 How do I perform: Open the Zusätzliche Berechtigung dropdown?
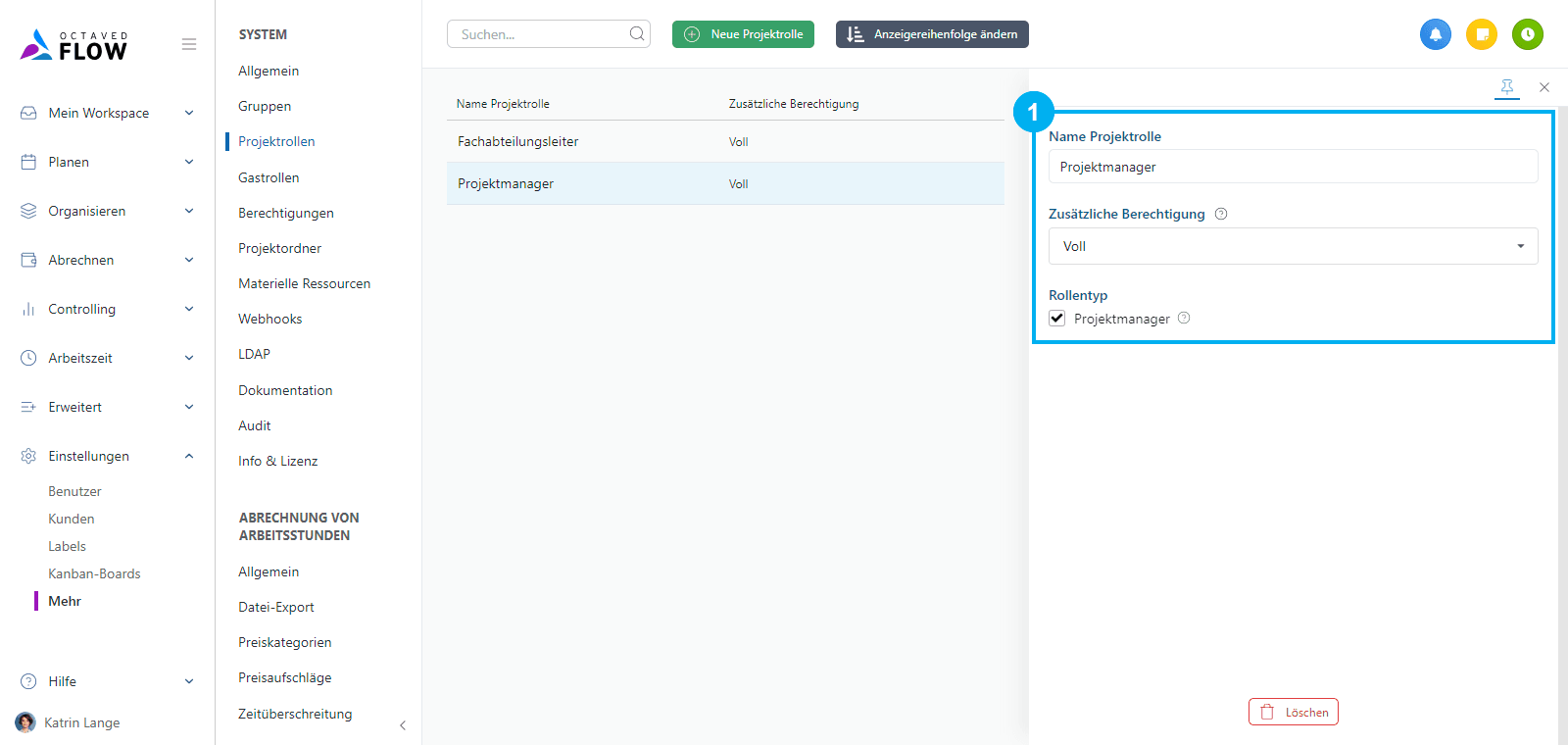(1293, 246)
